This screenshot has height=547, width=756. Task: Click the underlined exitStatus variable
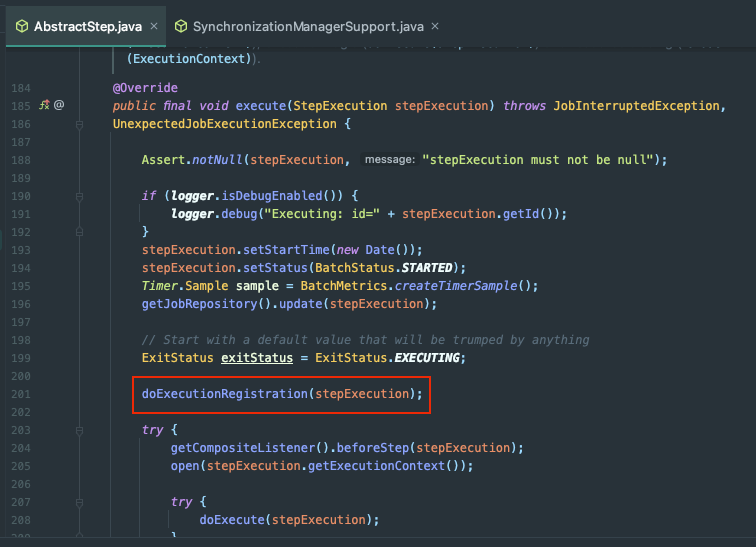[x=257, y=358]
